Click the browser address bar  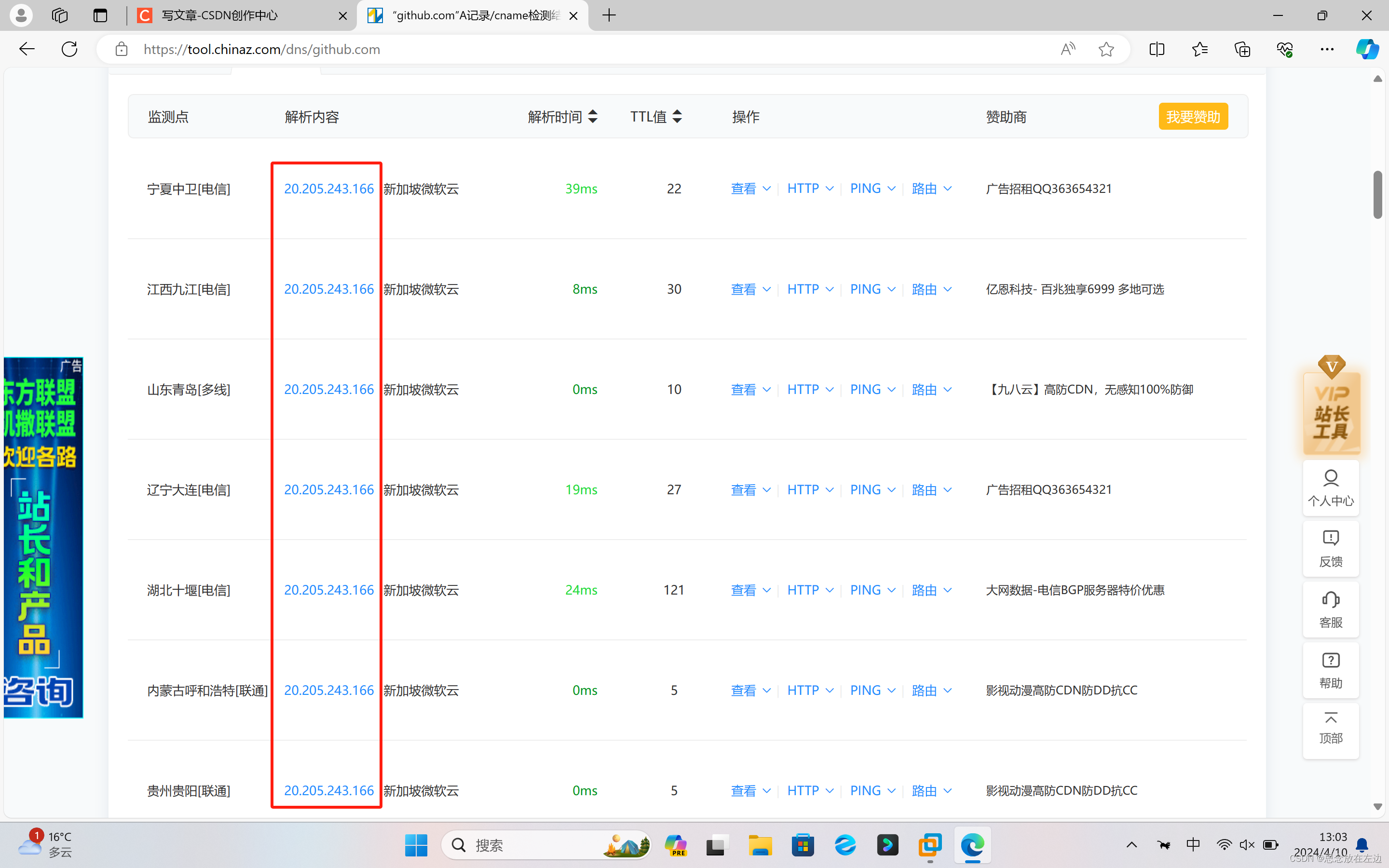click(x=574, y=49)
